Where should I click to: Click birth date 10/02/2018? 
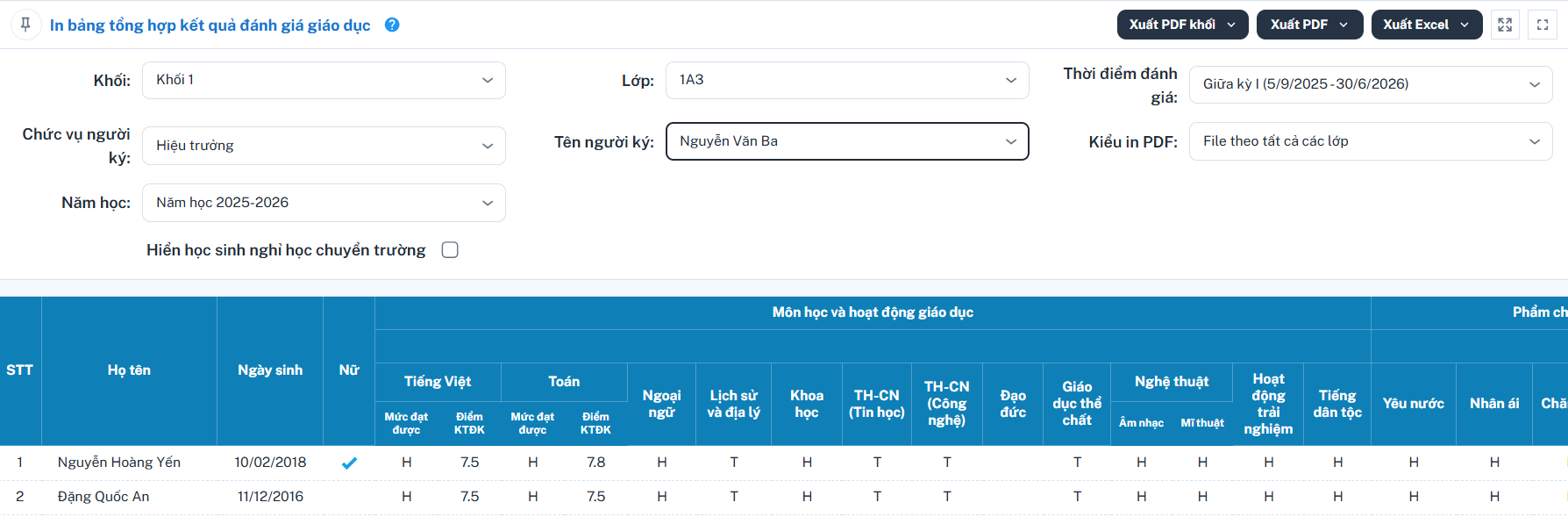coord(270,463)
